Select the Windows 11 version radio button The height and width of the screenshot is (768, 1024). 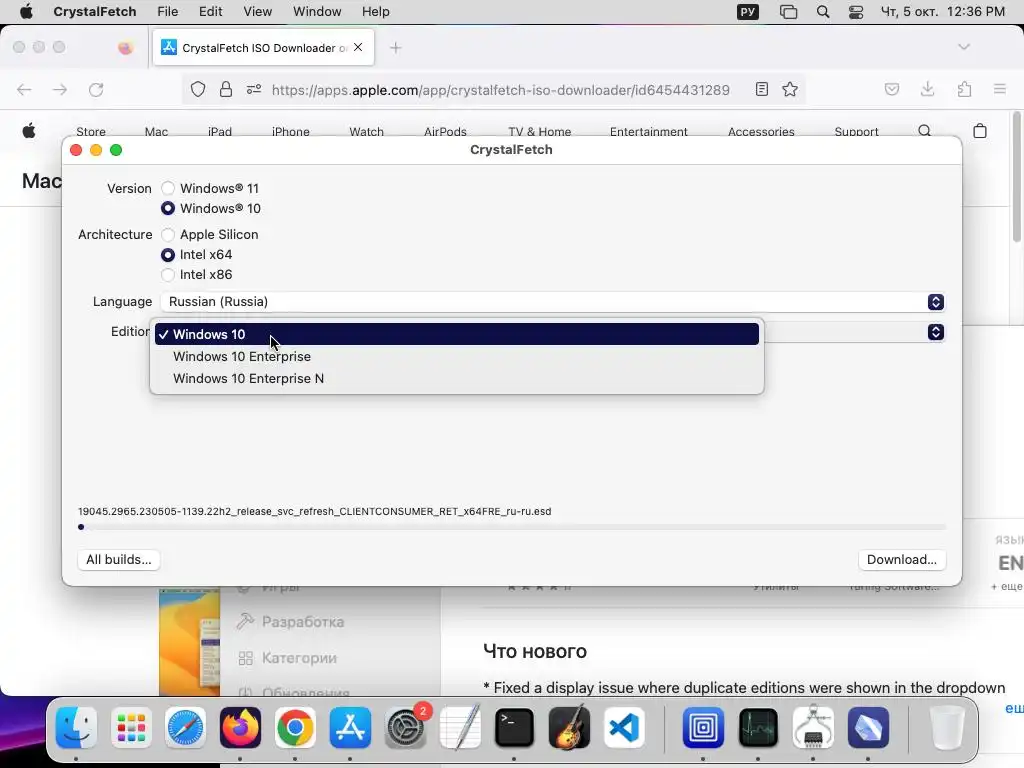168,188
